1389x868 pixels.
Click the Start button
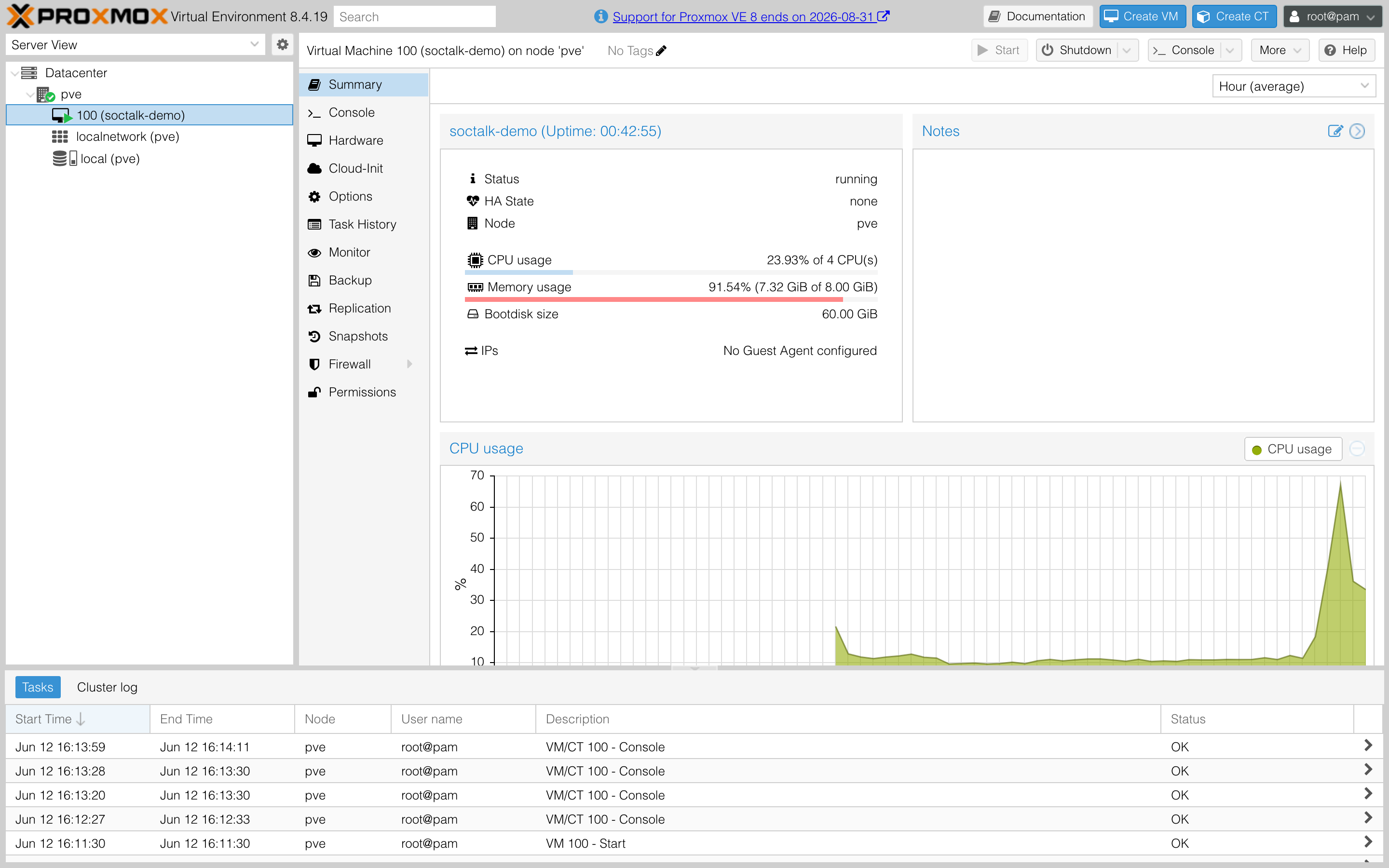click(x=999, y=50)
